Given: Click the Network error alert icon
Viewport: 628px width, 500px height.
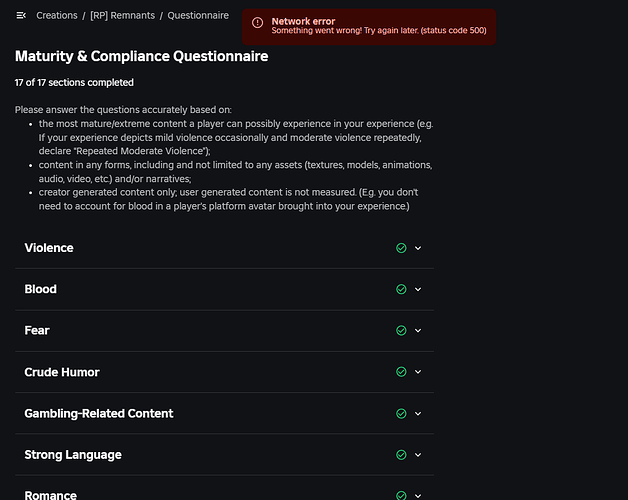Looking at the screenshot, I should coord(257,23).
